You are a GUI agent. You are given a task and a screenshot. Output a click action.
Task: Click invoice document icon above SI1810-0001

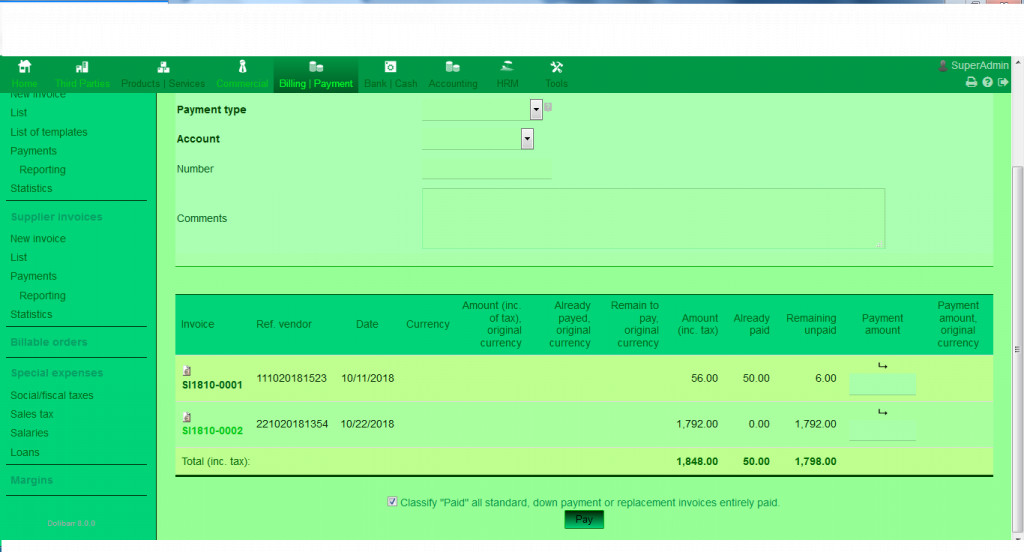tap(187, 371)
